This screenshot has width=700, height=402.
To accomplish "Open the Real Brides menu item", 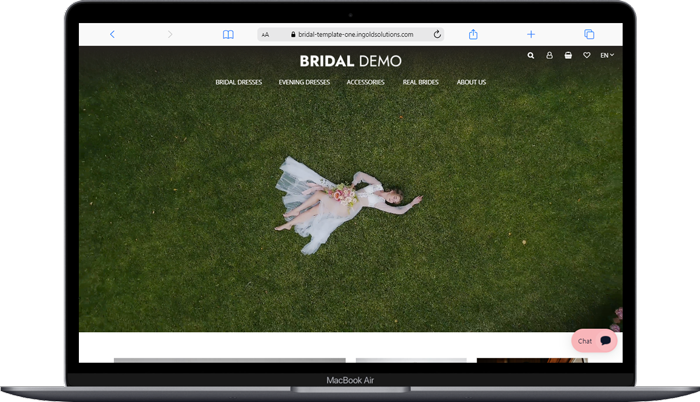I will coord(421,82).
